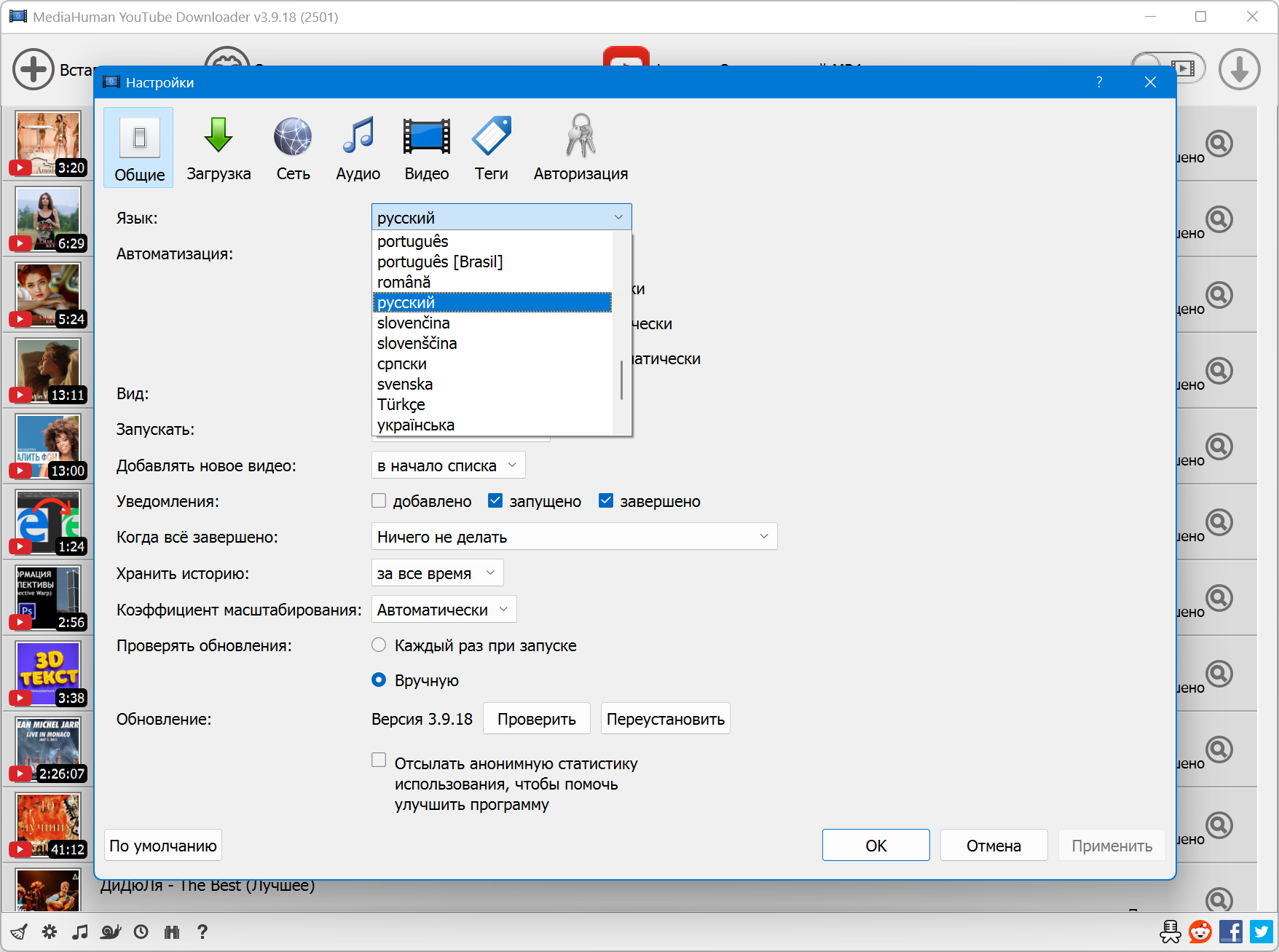Expand the "Автоматически" scaling factor dropdown
This screenshot has width=1279, height=952.
coord(444,610)
